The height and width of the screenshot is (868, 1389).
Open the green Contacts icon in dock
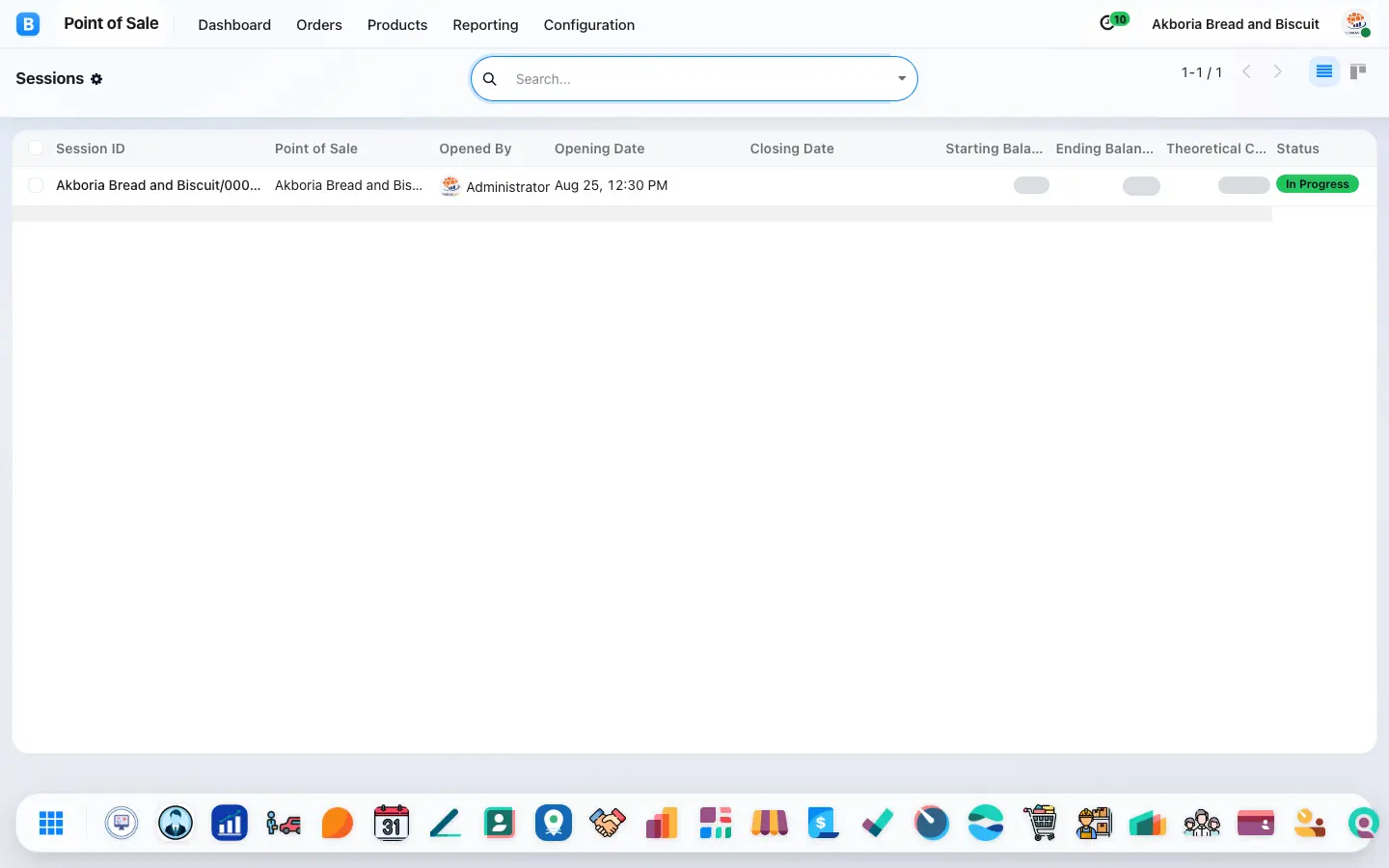point(500,823)
